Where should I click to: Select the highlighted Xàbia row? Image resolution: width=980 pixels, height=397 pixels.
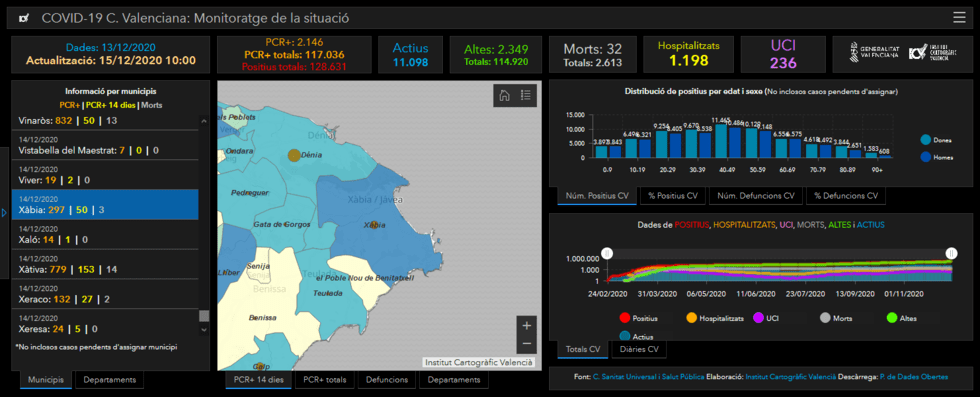[x=105, y=204]
